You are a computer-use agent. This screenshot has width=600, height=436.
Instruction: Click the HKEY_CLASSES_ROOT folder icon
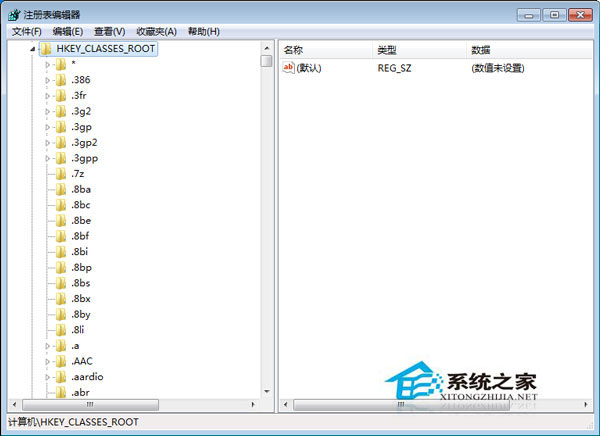tap(46, 49)
